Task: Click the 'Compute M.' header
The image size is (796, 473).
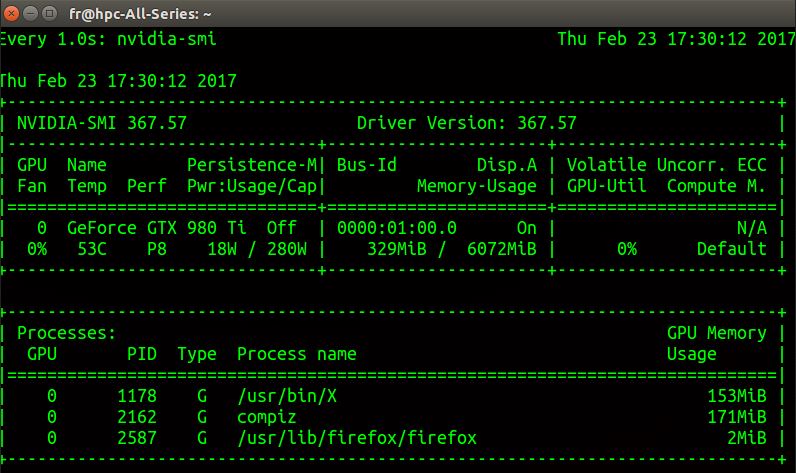Action: click(x=716, y=186)
